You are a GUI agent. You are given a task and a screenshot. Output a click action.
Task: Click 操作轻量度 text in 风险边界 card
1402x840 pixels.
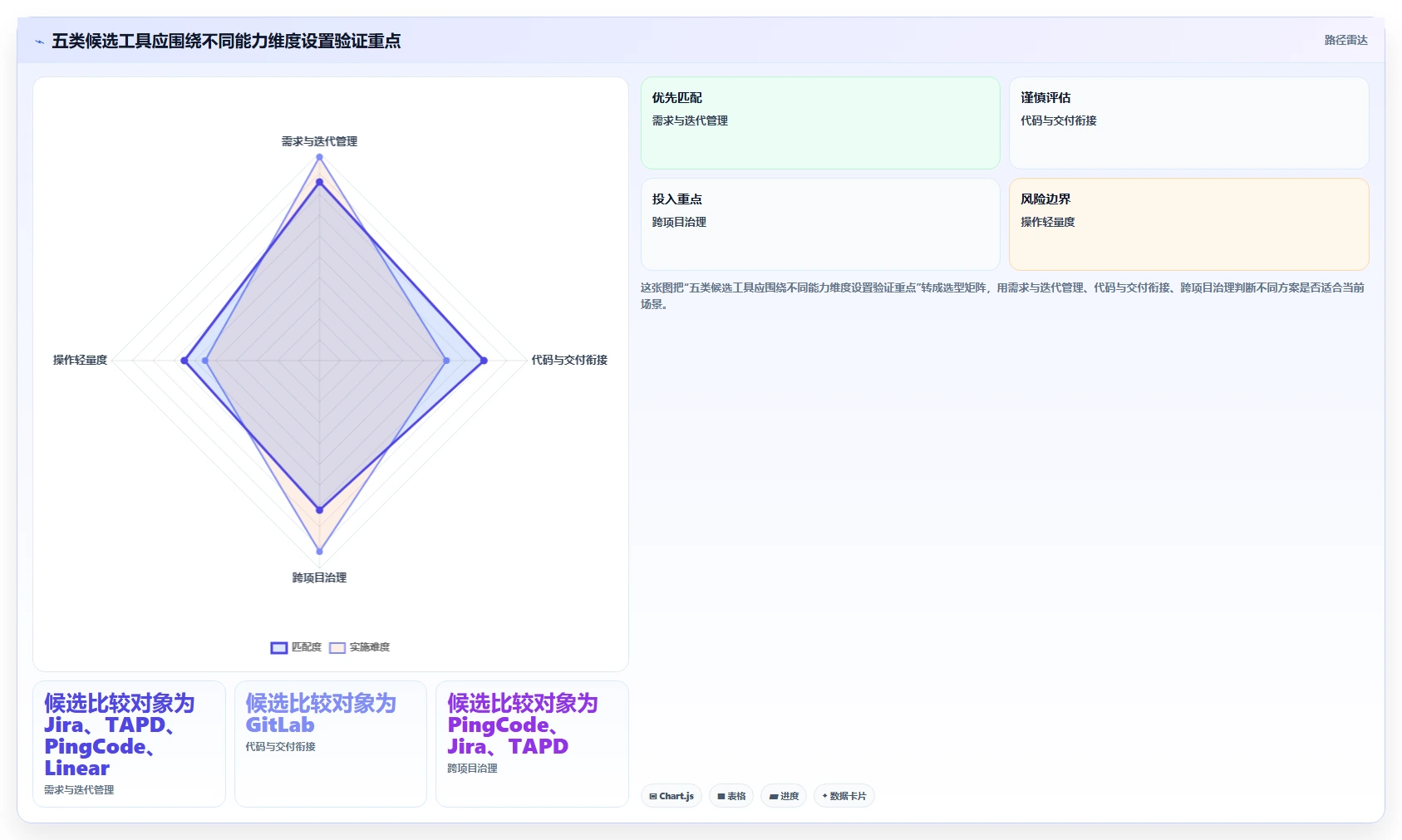(x=1048, y=222)
